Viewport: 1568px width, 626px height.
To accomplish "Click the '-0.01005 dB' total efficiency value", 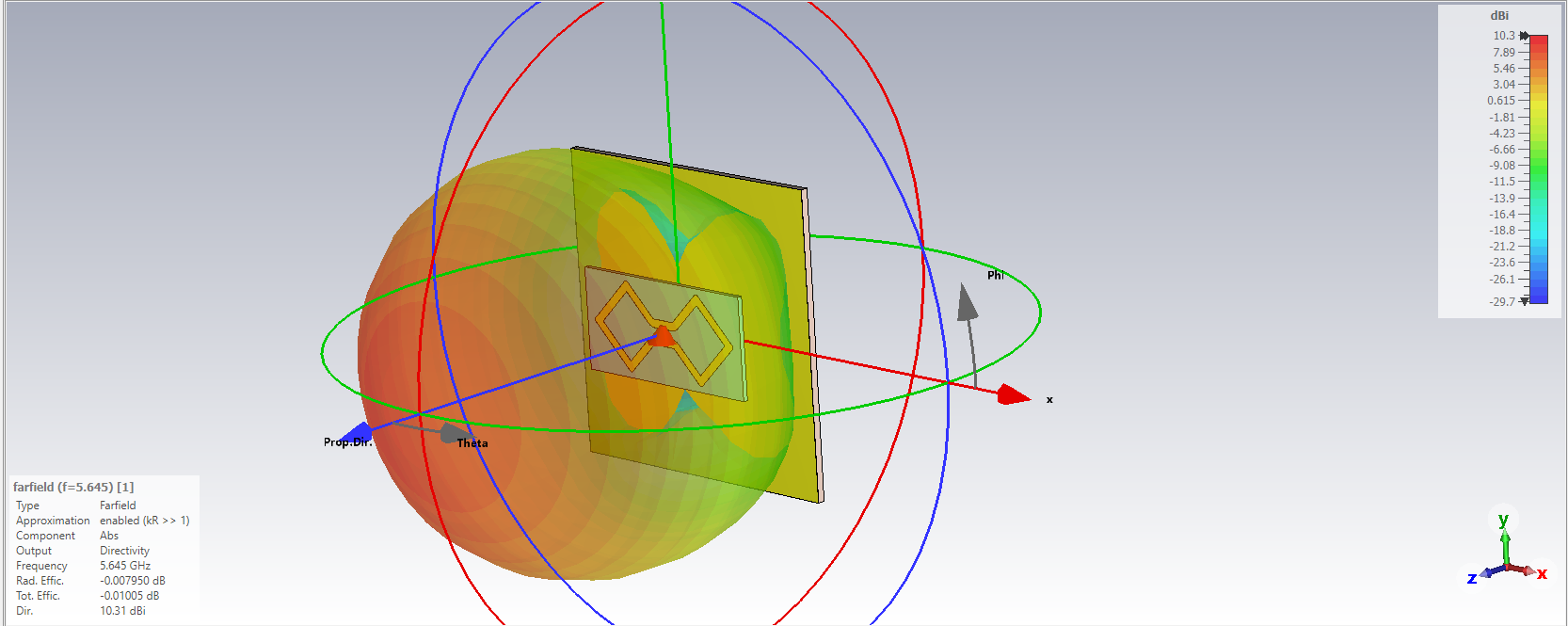I will 130,596.
